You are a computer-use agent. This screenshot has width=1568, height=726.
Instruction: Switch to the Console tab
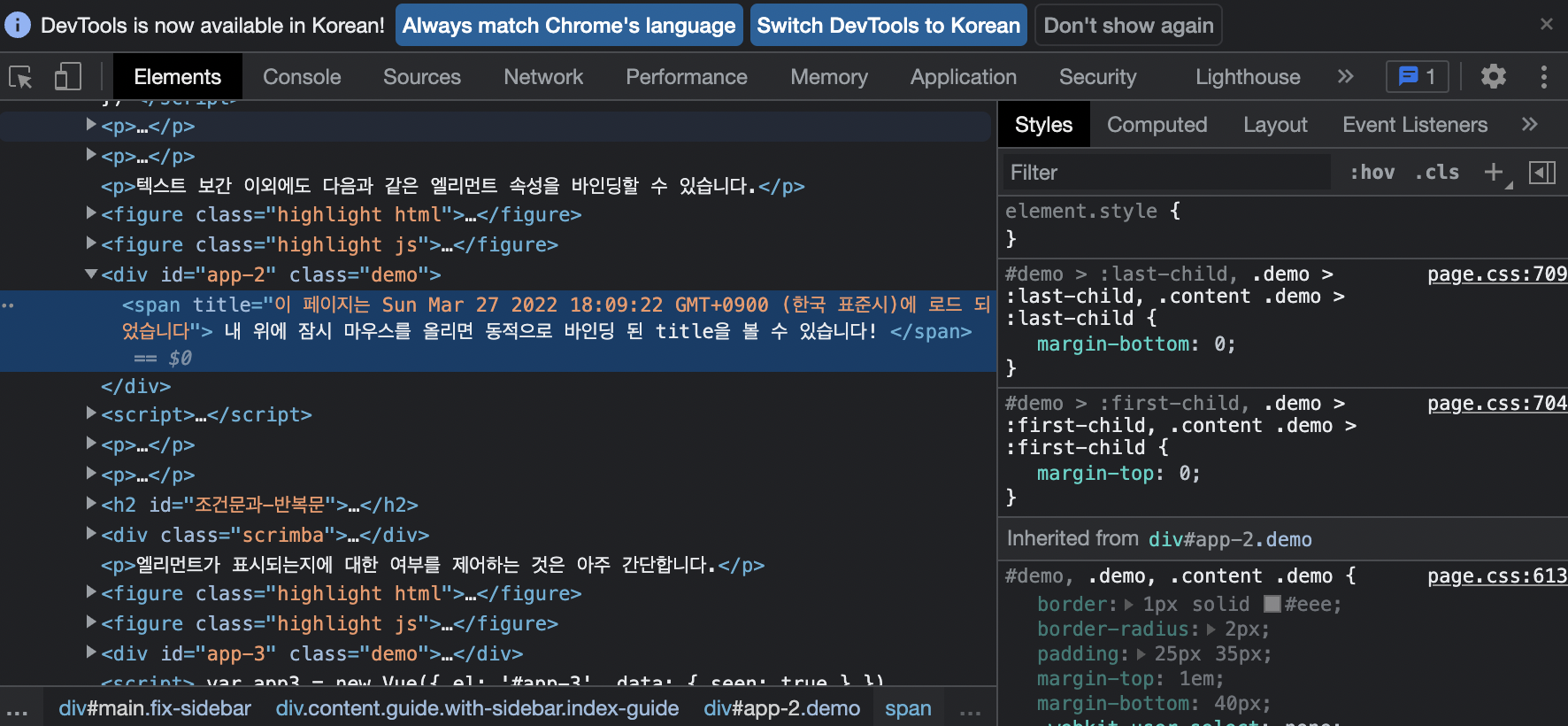pyautogui.click(x=302, y=77)
